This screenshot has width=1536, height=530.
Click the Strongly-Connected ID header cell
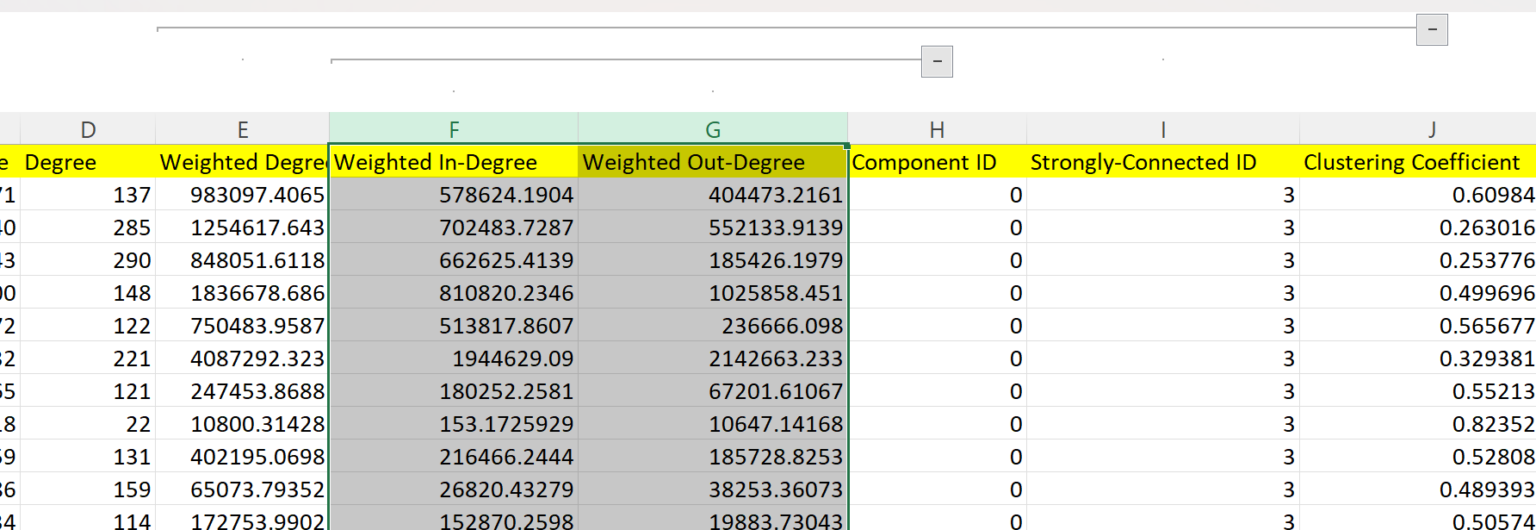click(x=1163, y=162)
